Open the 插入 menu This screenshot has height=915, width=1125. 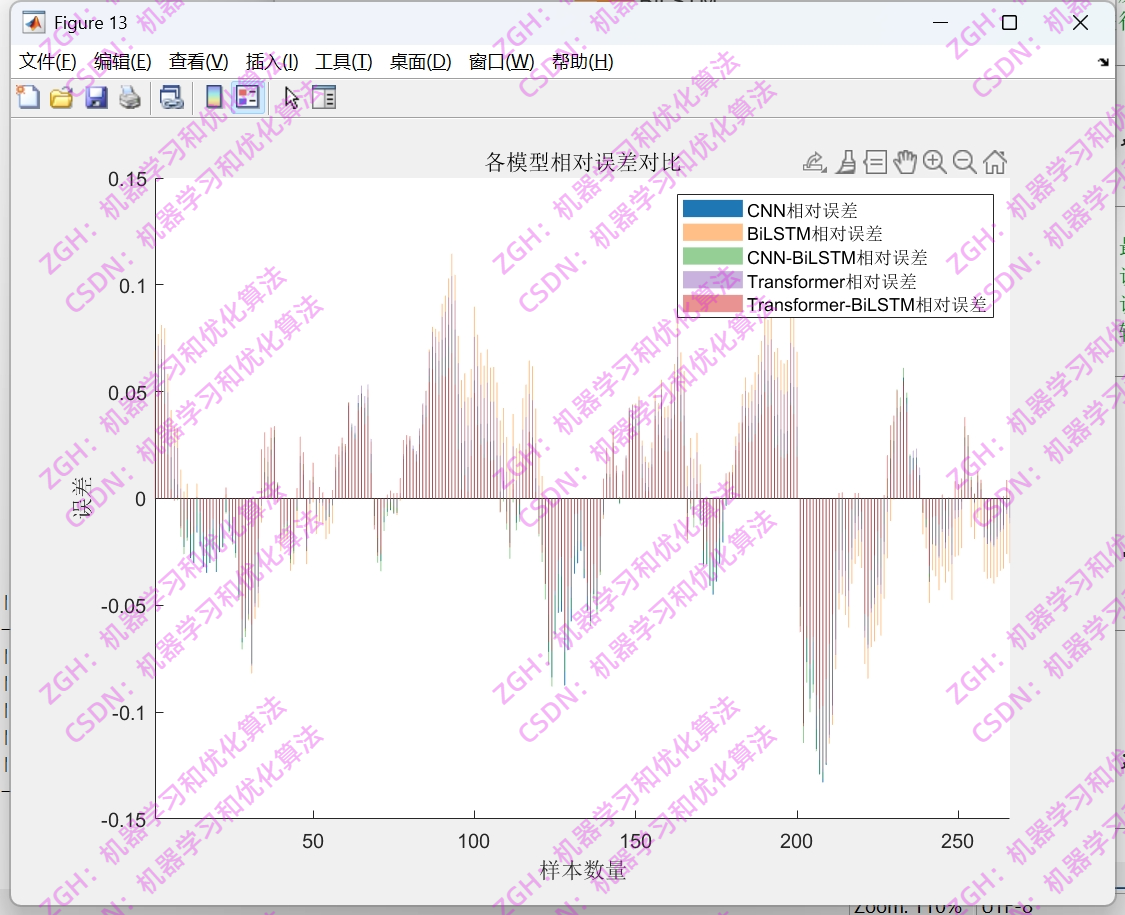pyautogui.click(x=271, y=61)
